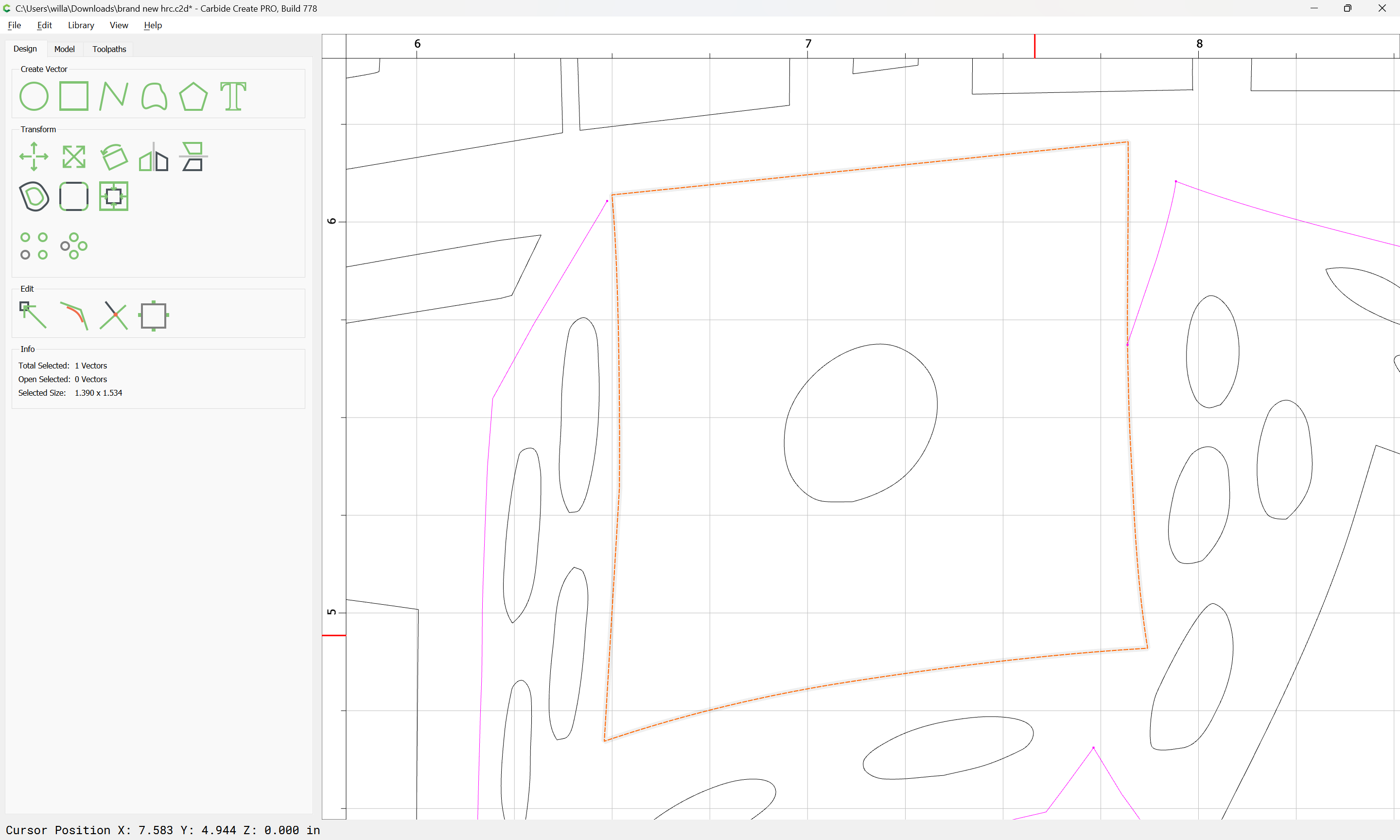This screenshot has height=840, width=1400.
Task: Minimize the Carbide Create window
Action: coord(1314,8)
